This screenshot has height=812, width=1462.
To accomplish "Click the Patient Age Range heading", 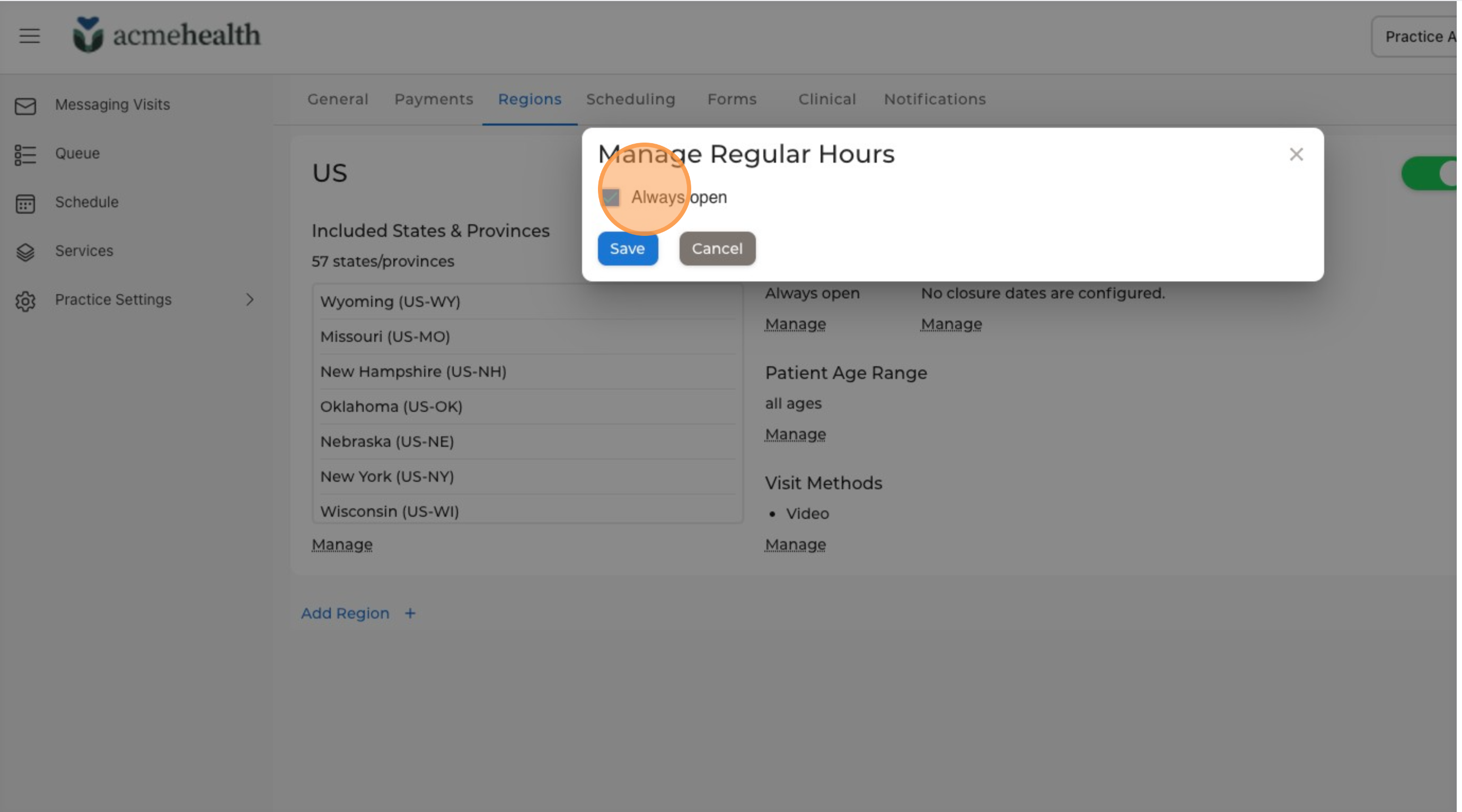I will 846,373.
